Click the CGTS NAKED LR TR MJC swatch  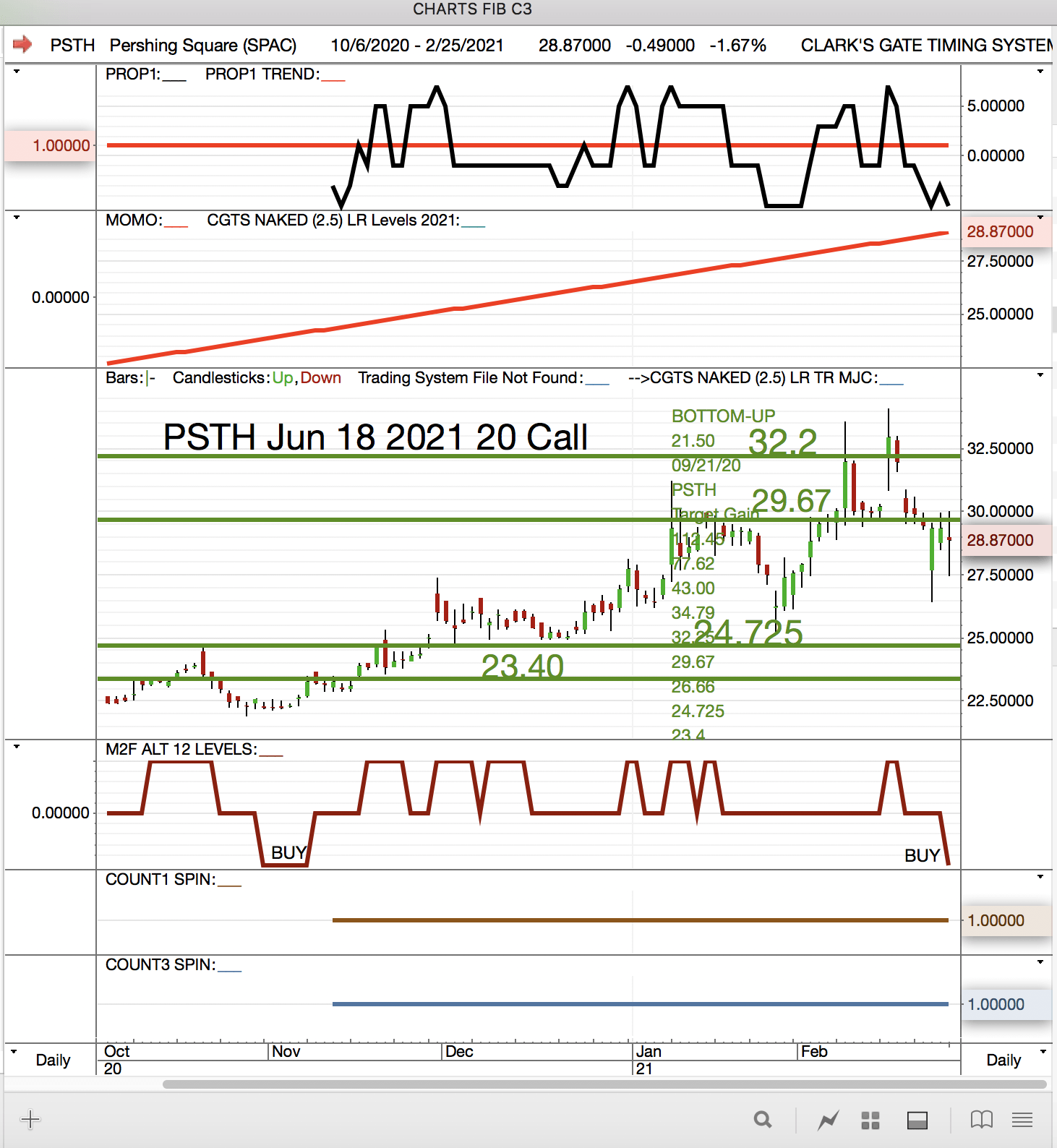[891, 383]
